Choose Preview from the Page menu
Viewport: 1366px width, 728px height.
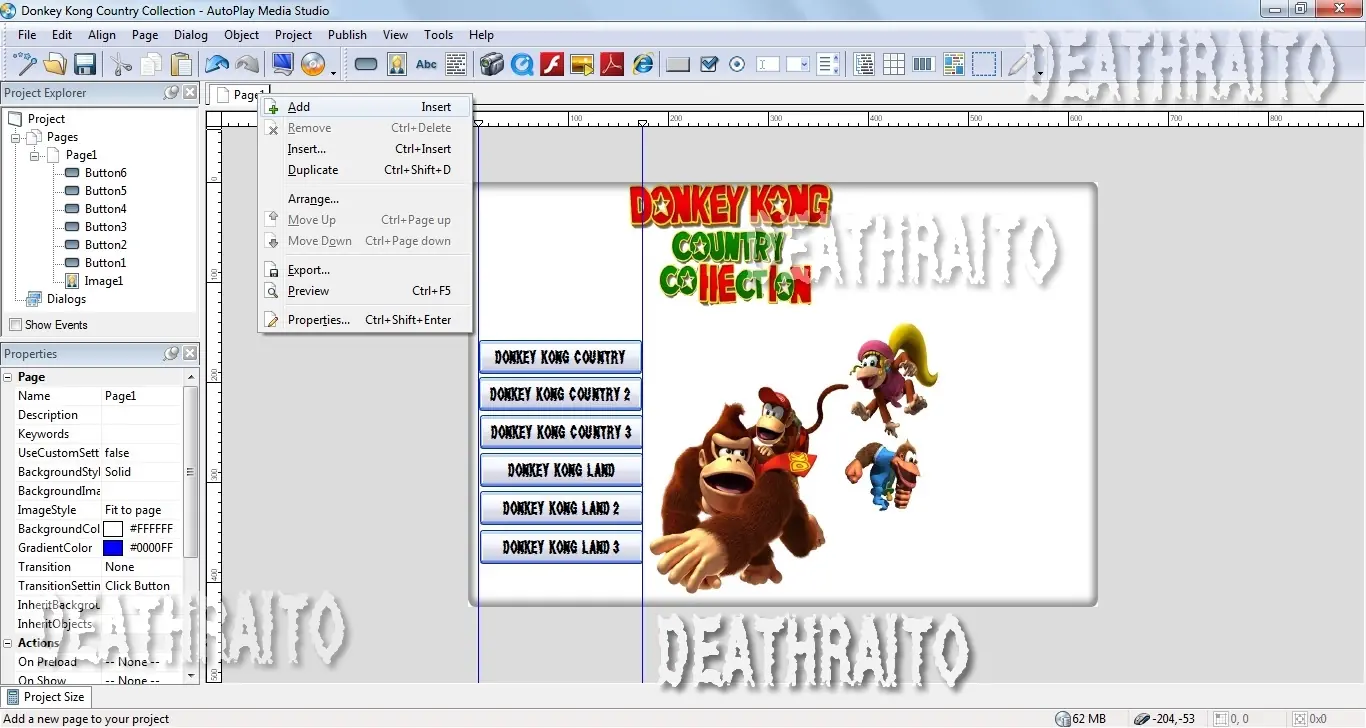[364, 291]
